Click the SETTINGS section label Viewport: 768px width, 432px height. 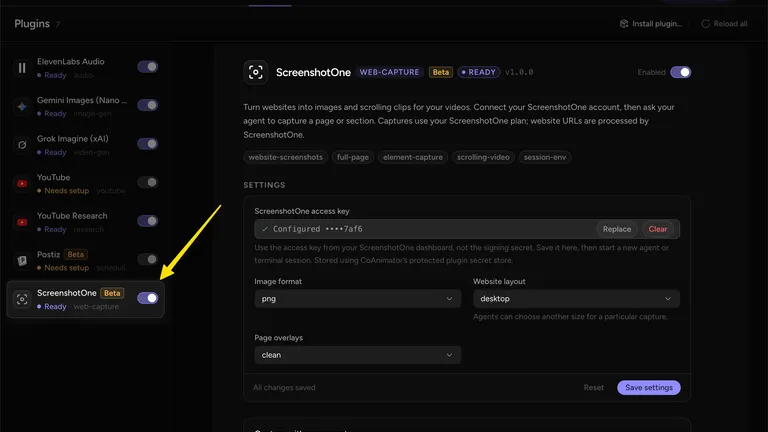(264, 185)
